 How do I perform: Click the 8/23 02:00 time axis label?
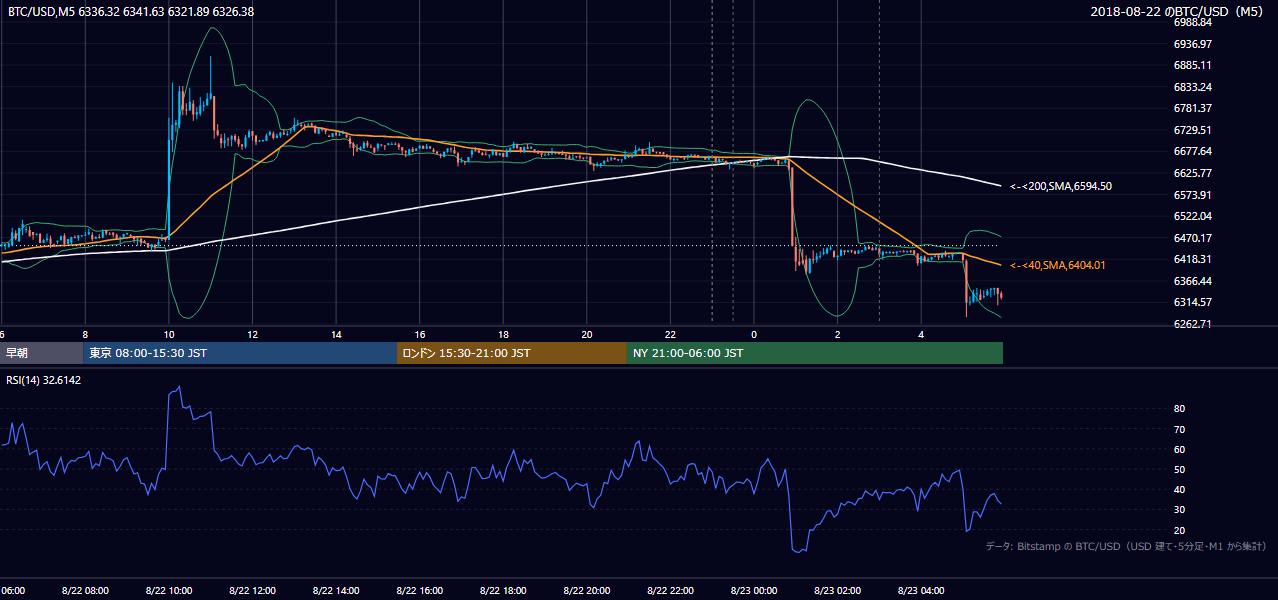coord(838,591)
